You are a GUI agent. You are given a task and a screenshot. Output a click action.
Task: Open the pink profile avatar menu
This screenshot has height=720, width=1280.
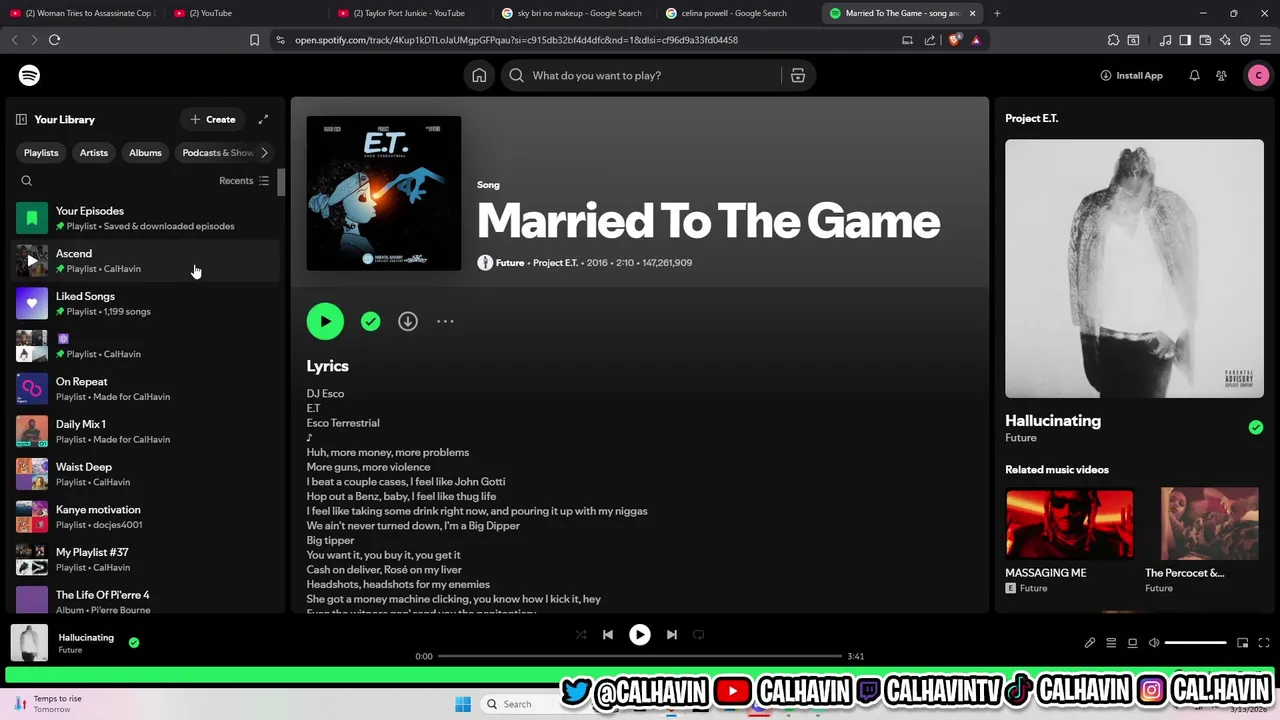pyautogui.click(x=1258, y=75)
